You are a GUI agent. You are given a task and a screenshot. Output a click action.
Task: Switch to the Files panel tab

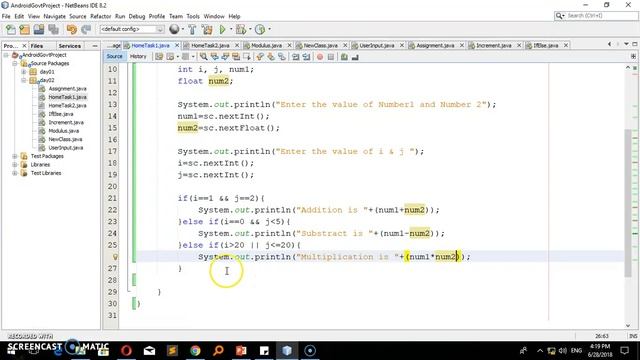click(37, 46)
